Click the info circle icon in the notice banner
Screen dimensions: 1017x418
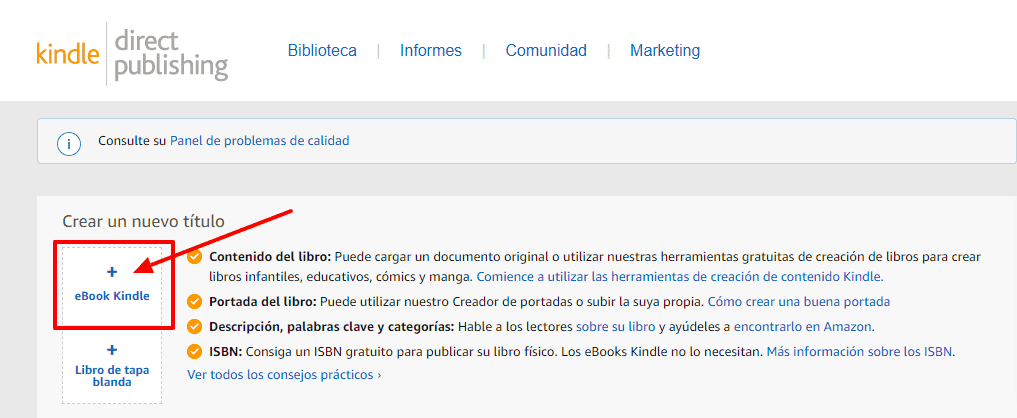(69, 143)
